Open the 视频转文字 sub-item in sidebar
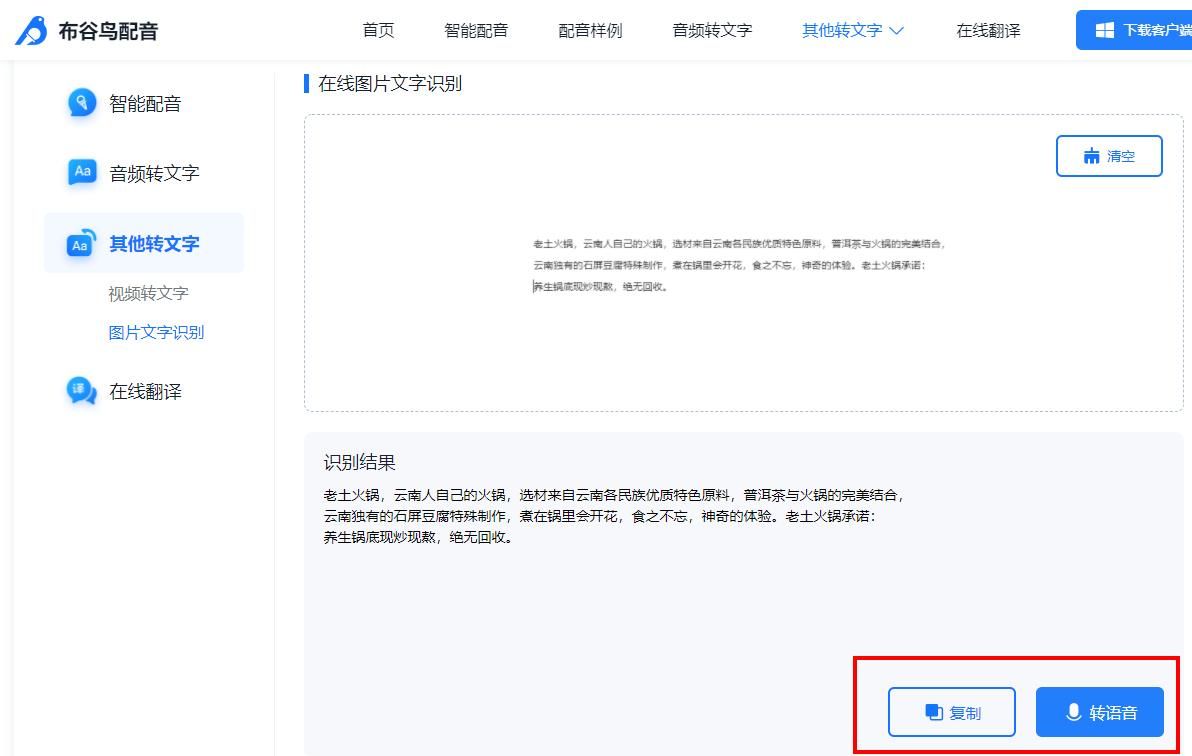1192x756 pixels. (x=148, y=294)
